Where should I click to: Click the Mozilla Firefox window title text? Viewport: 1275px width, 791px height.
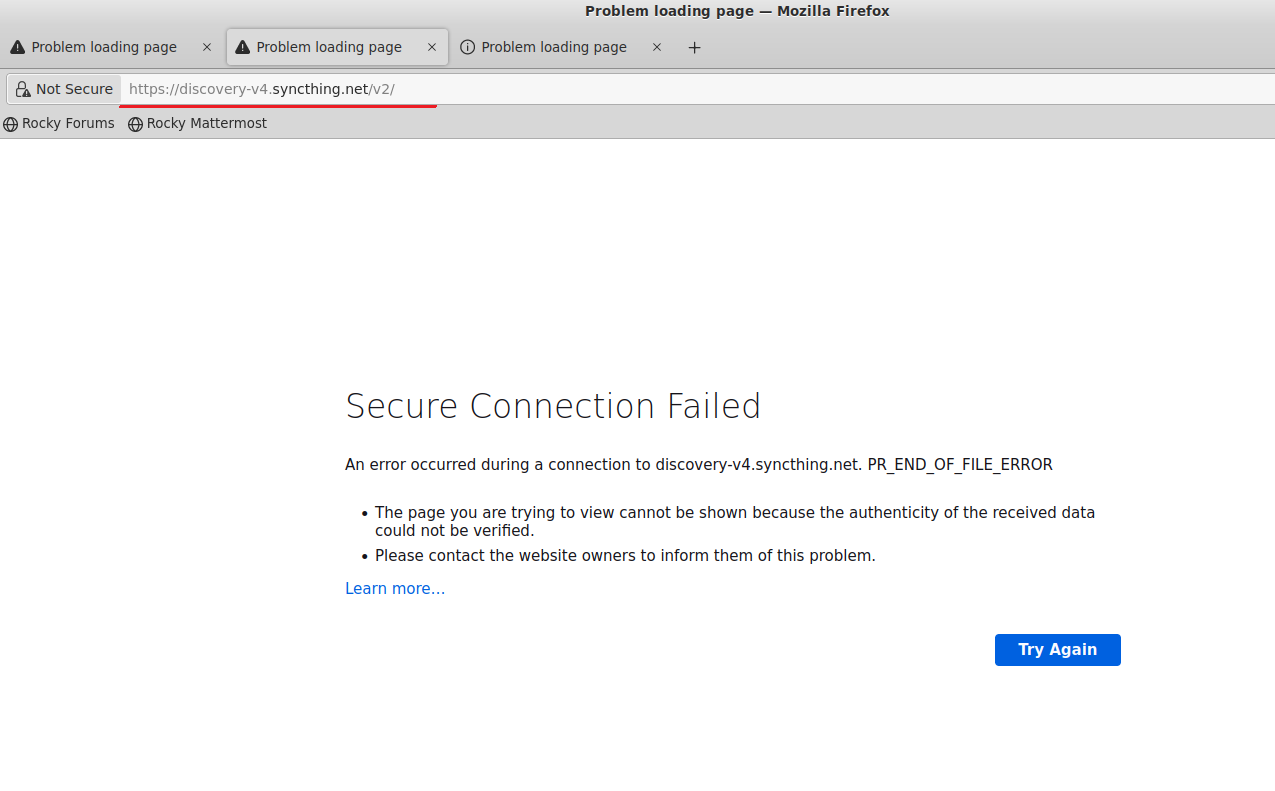(737, 11)
